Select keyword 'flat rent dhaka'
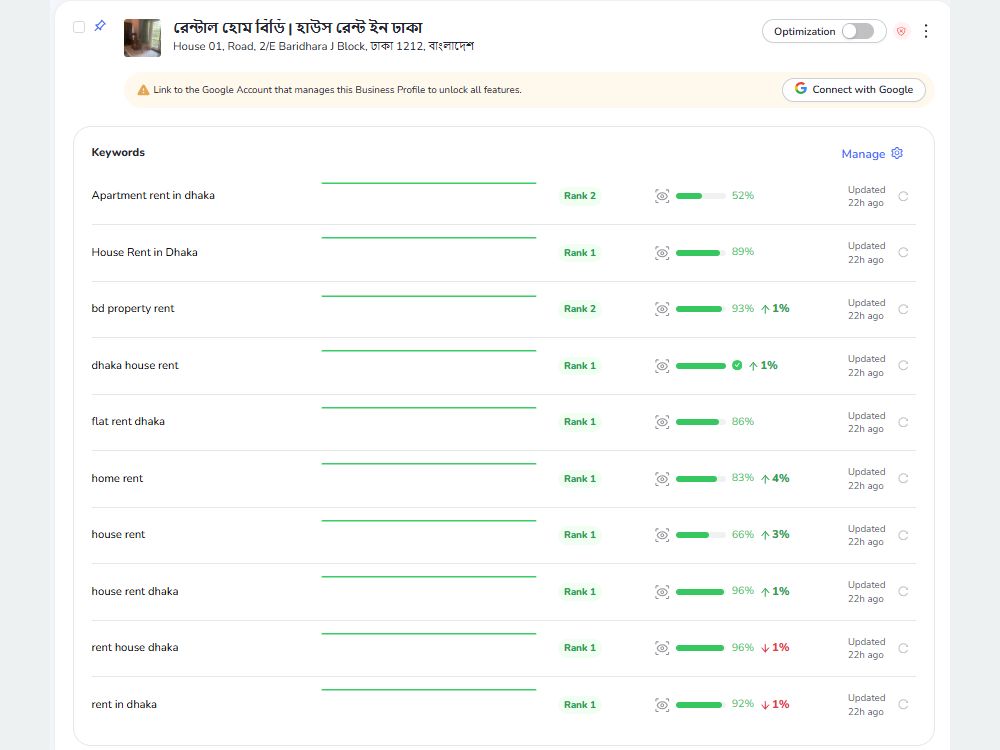This screenshot has height=750, width=1000. click(x=128, y=421)
